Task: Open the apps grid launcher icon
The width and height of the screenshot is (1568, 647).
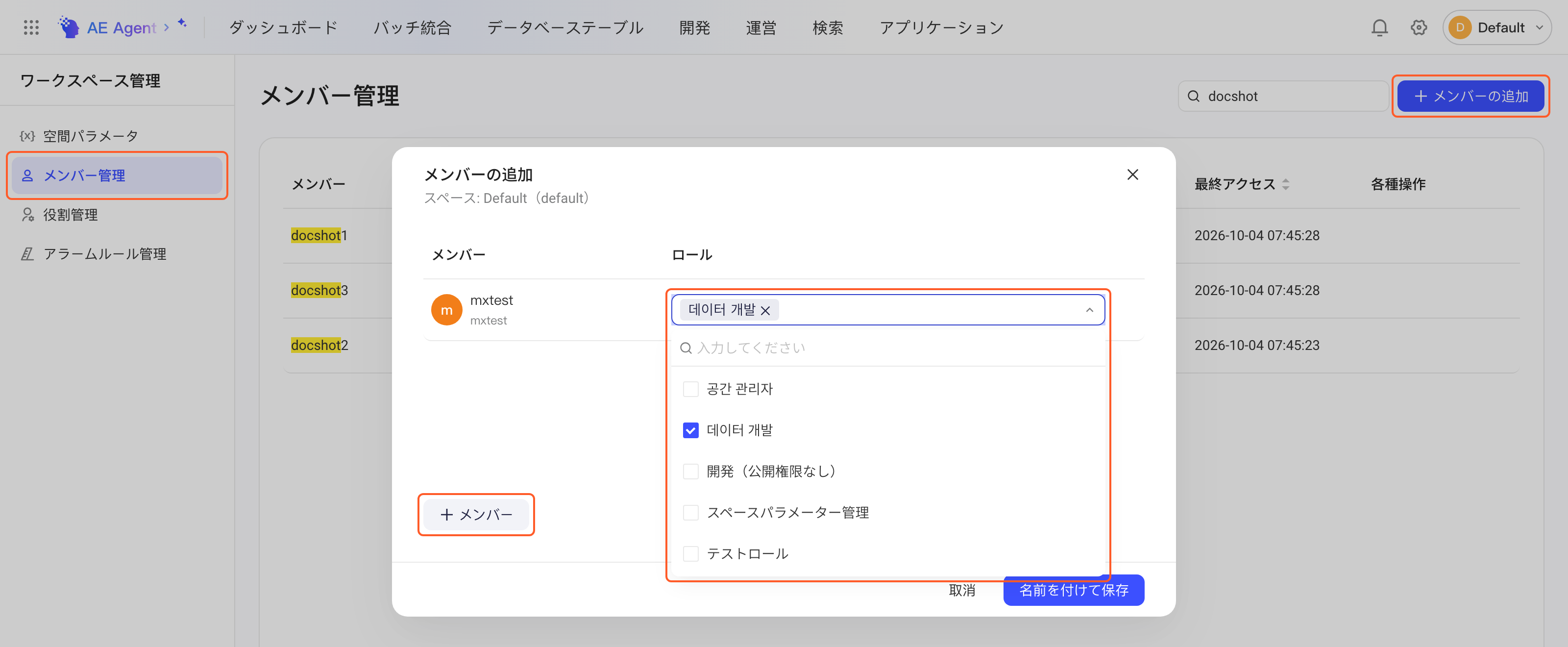Action: click(31, 27)
